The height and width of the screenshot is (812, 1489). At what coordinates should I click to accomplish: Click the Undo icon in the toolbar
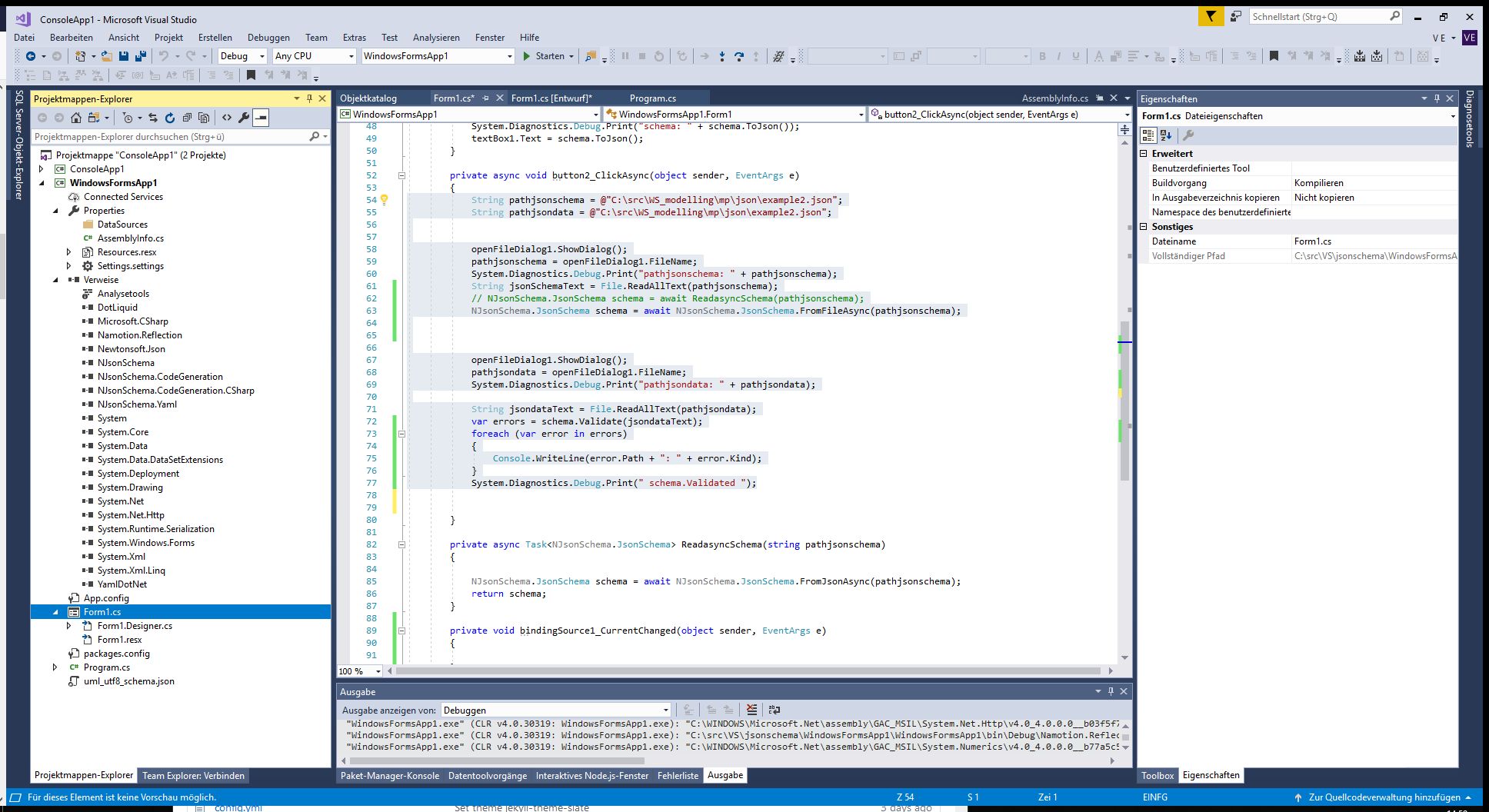164,55
